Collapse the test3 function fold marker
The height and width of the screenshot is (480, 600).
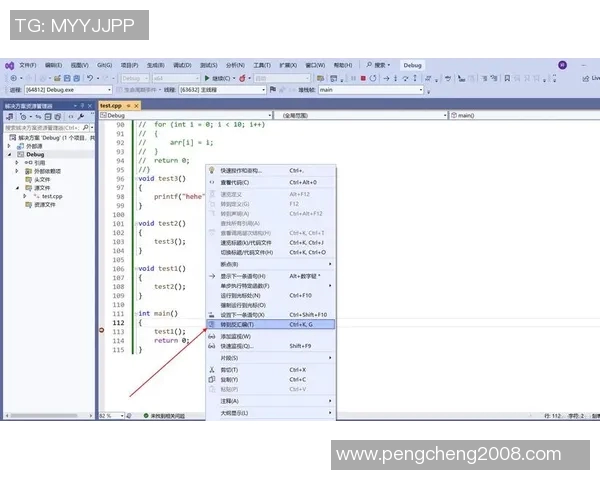135,178
